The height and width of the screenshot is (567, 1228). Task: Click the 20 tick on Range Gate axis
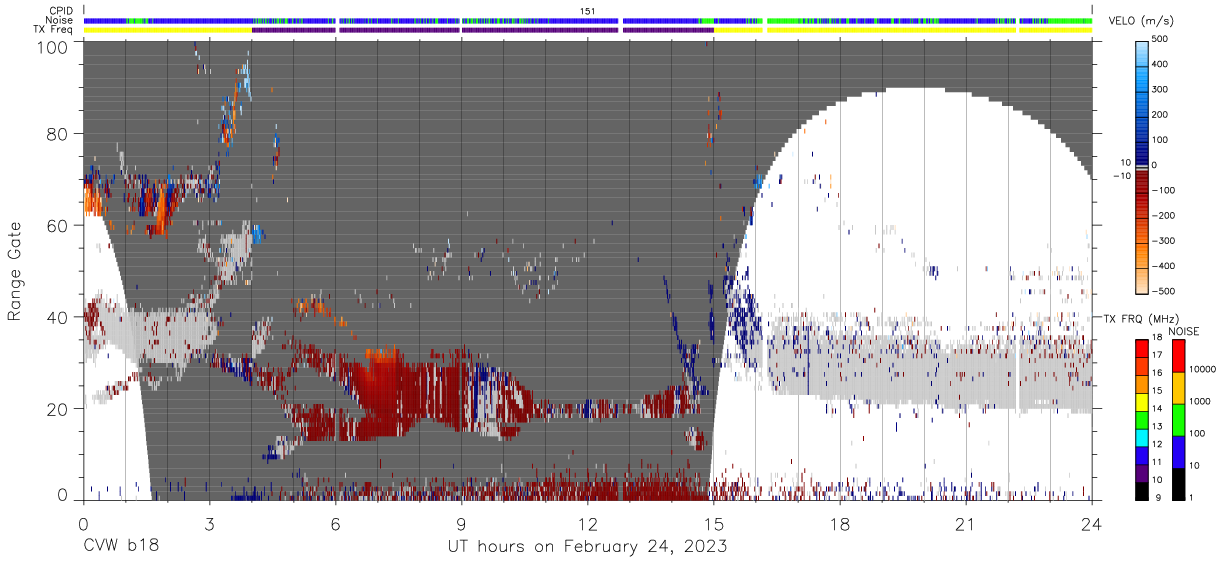click(57, 409)
